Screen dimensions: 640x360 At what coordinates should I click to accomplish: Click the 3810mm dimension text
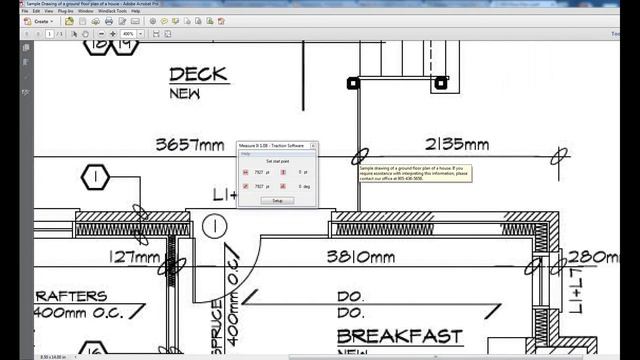[361, 257]
